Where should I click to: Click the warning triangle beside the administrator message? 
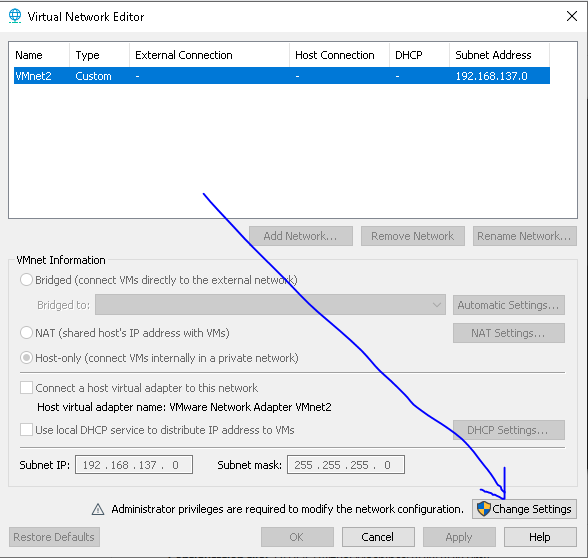98,509
